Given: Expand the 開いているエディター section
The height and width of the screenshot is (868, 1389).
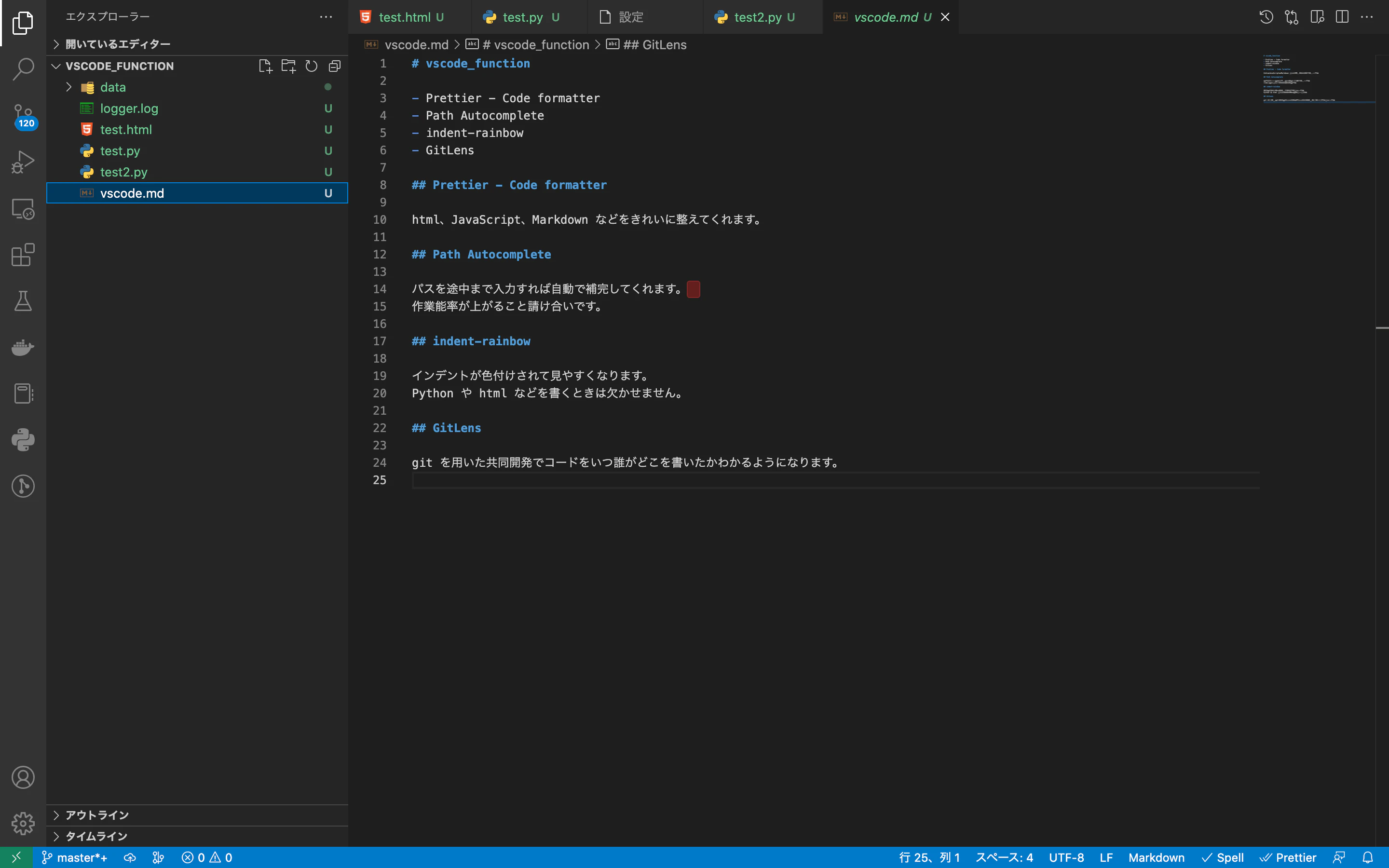Looking at the screenshot, I should 197,44.
